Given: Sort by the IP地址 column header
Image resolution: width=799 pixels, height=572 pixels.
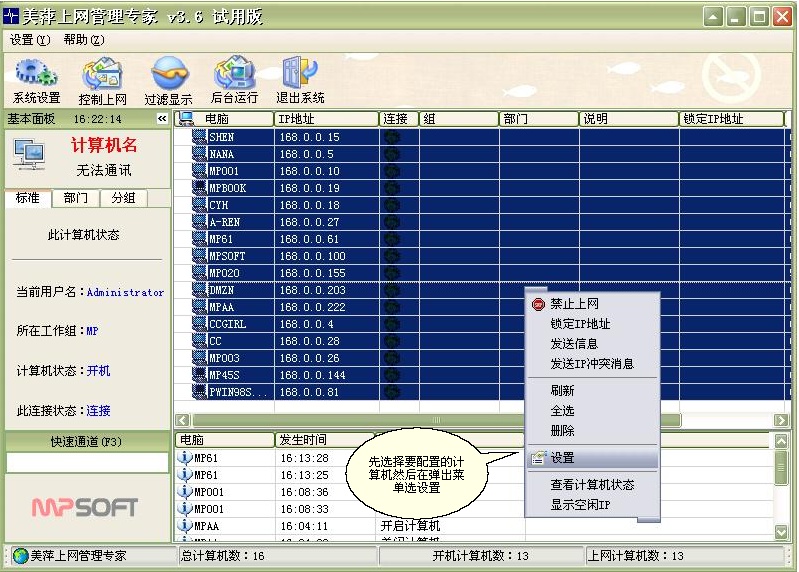Looking at the screenshot, I should [326, 119].
